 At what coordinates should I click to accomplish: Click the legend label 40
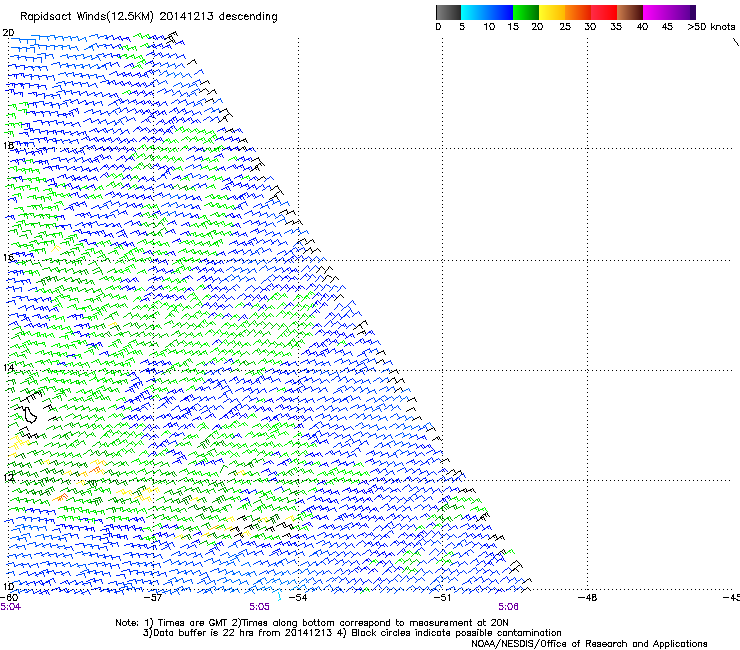[642, 27]
